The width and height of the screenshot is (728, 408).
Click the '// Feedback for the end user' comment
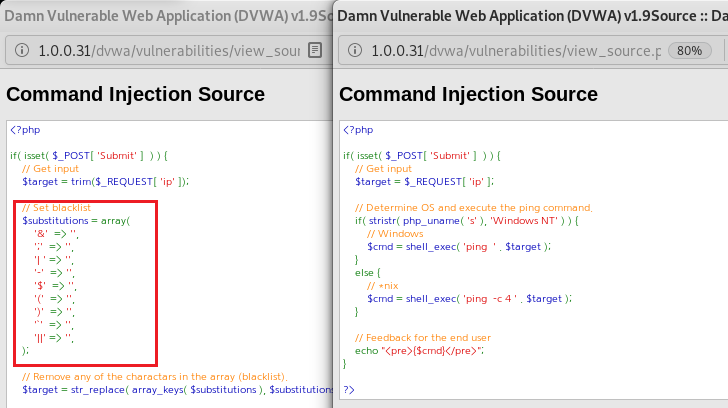tap(422, 337)
